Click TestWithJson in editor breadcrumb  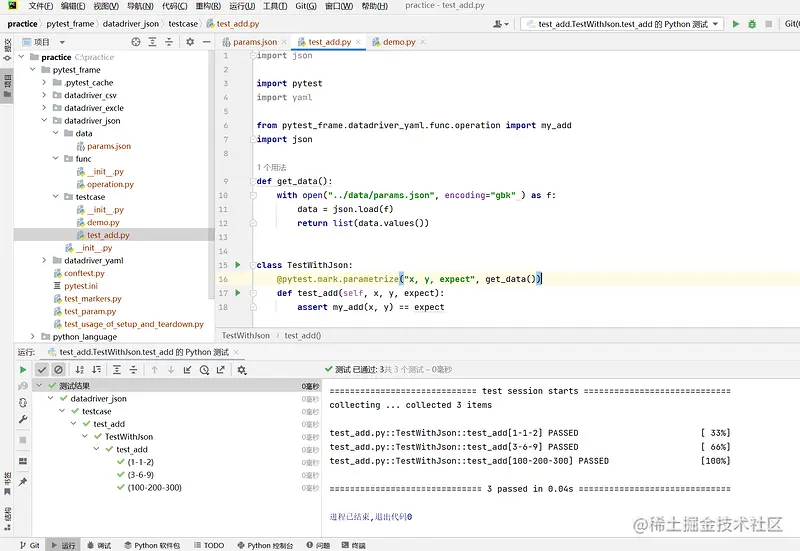click(245, 336)
